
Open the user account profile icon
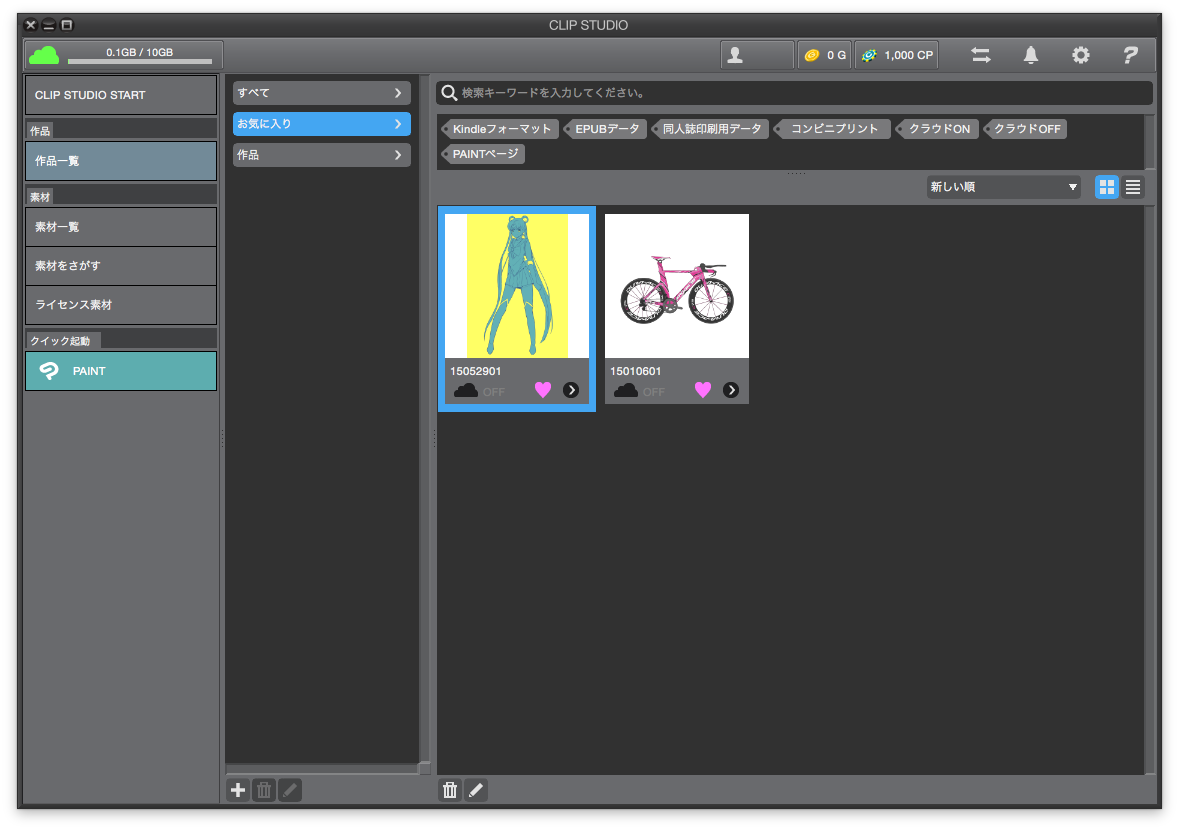pos(735,56)
